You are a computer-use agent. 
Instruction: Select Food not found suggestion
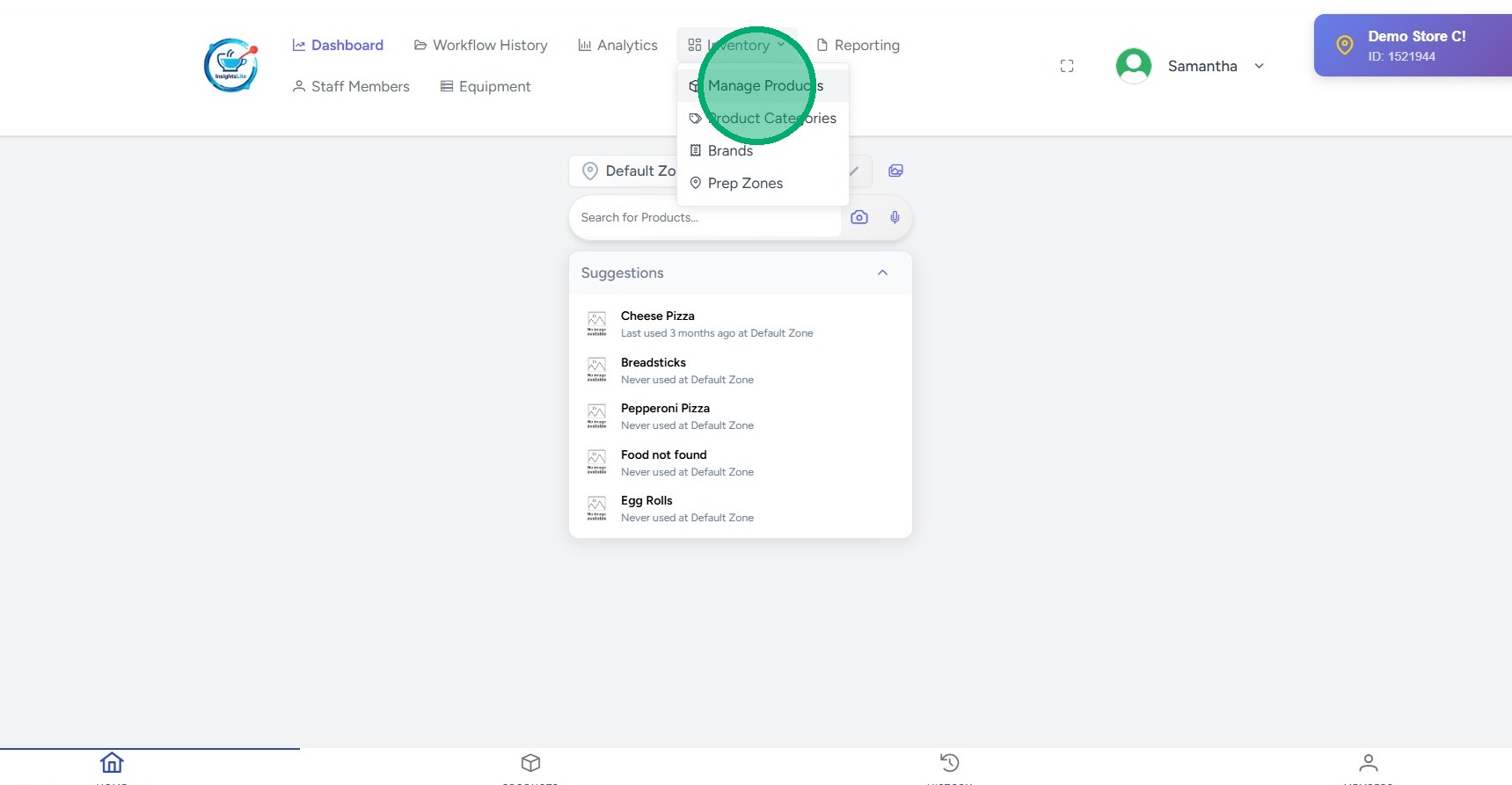coord(741,462)
